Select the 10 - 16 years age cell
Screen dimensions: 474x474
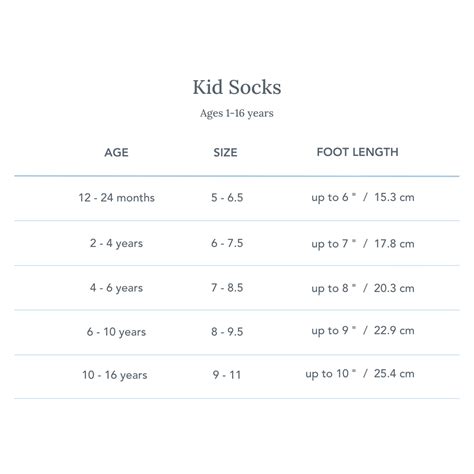click(115, 375)
